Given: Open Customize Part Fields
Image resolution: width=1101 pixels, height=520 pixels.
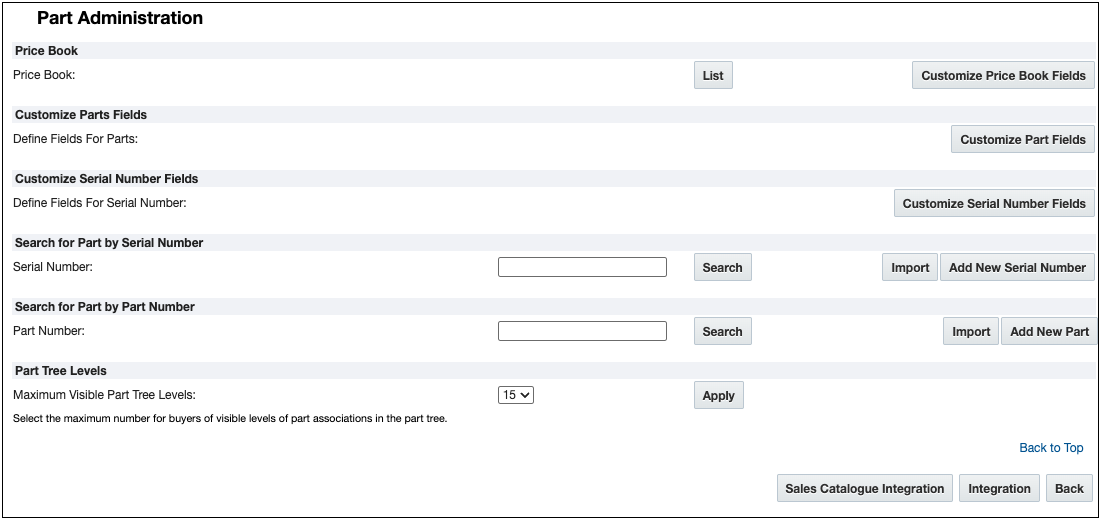Looking at the screenshot, I should [x=1022, y=139].
